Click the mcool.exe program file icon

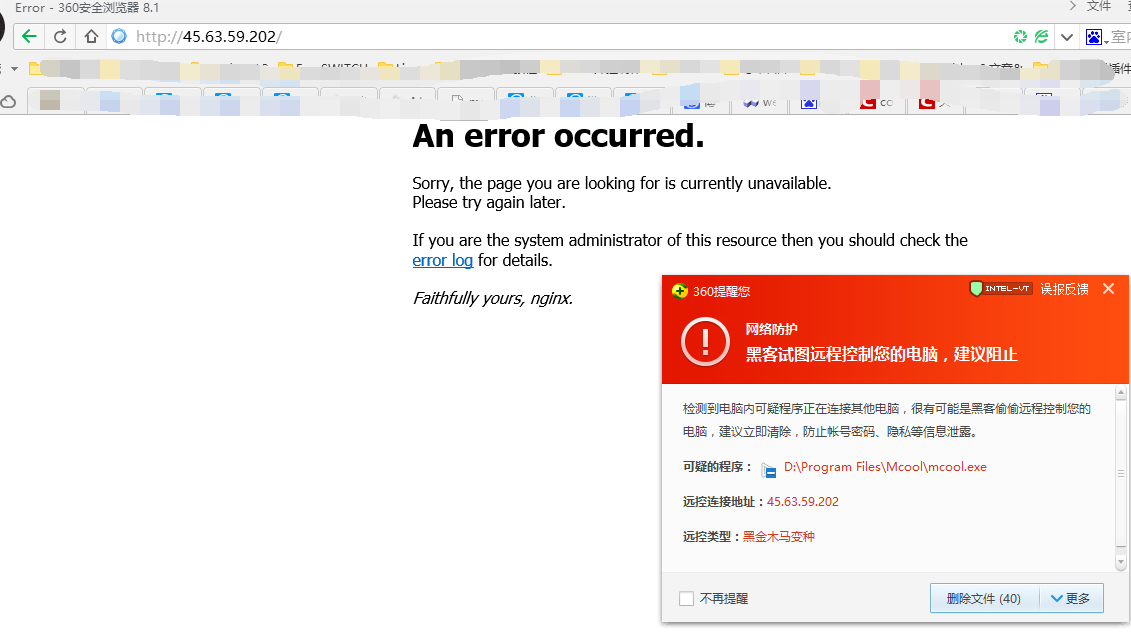(768, 469)
